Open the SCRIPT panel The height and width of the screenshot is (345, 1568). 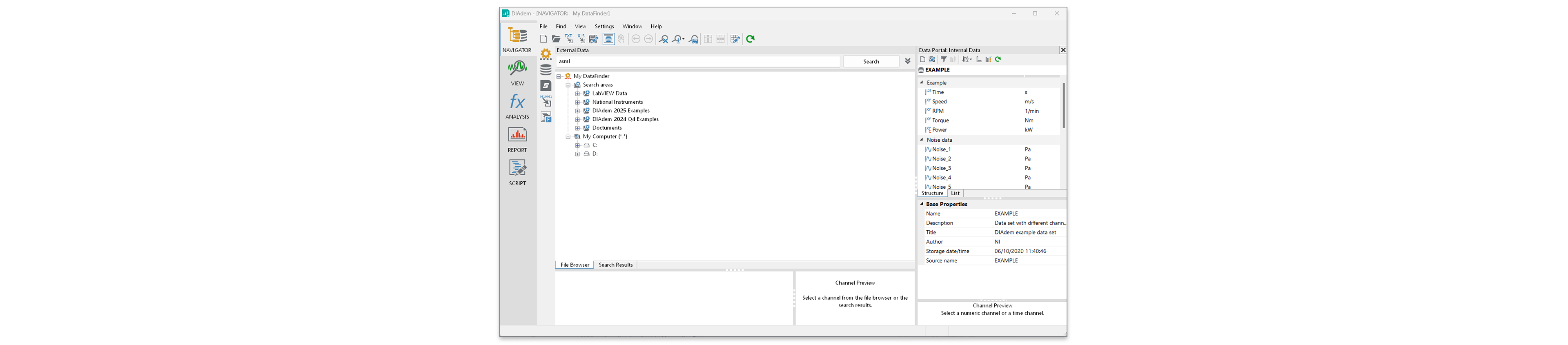[x=517, y=173]
